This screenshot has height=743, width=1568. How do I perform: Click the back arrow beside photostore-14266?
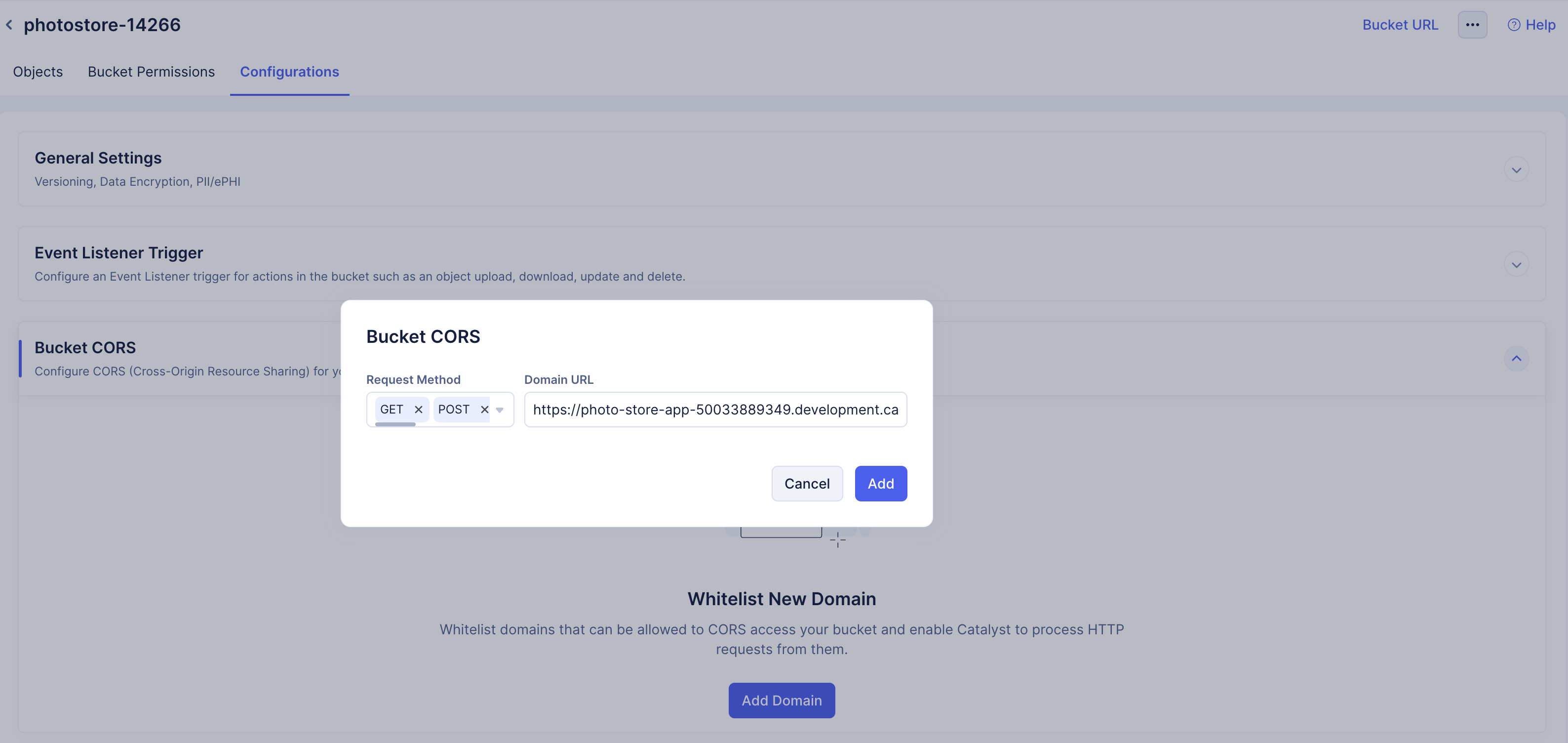click(9, 25)
